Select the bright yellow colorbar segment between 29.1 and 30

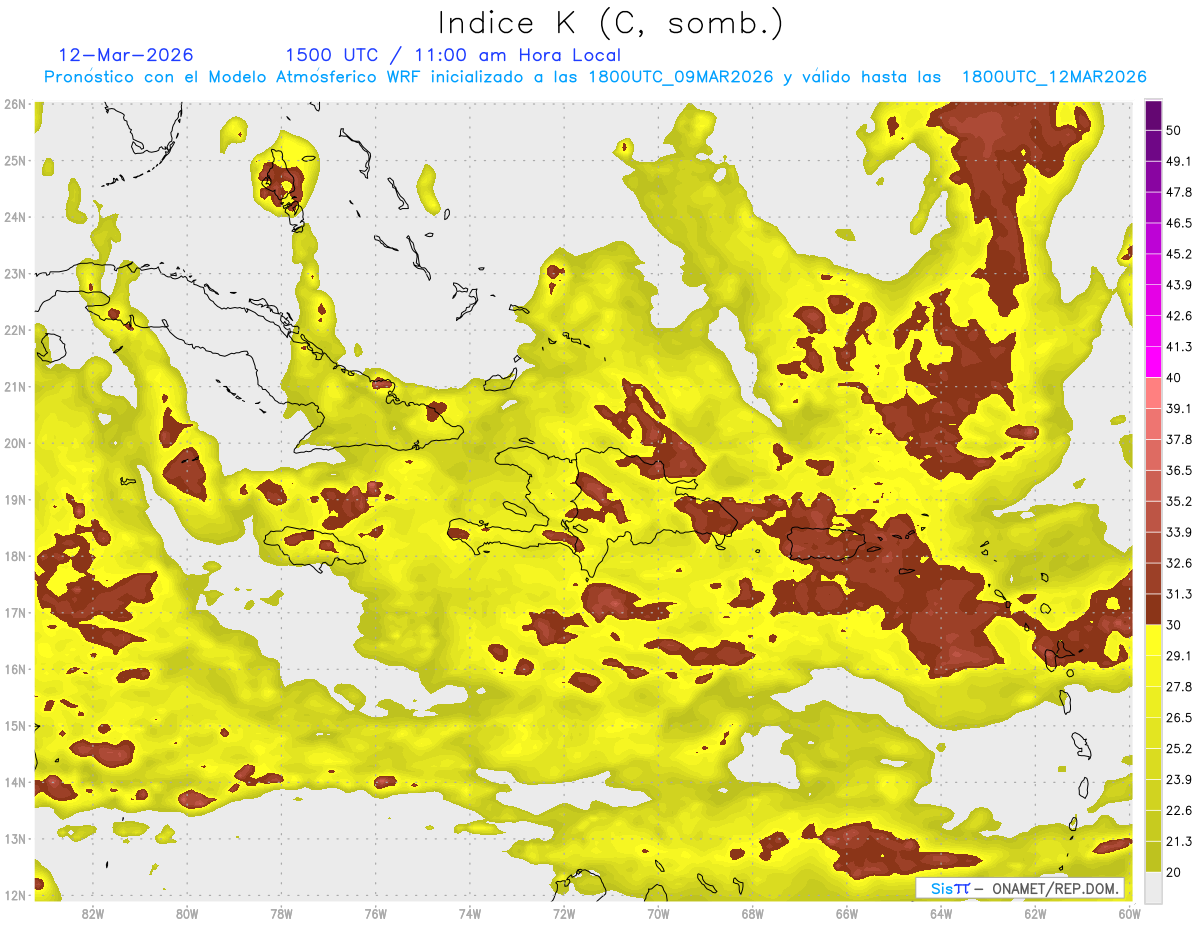1153,640
